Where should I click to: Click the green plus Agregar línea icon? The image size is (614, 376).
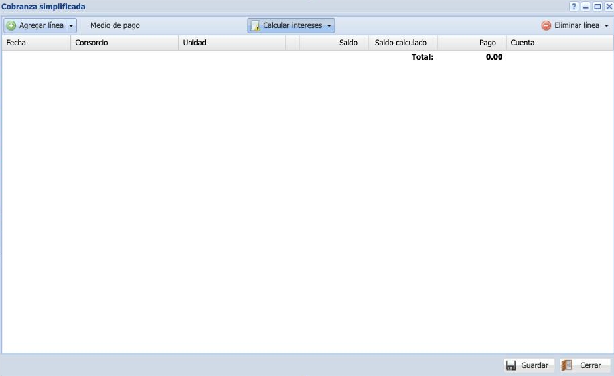11,25
